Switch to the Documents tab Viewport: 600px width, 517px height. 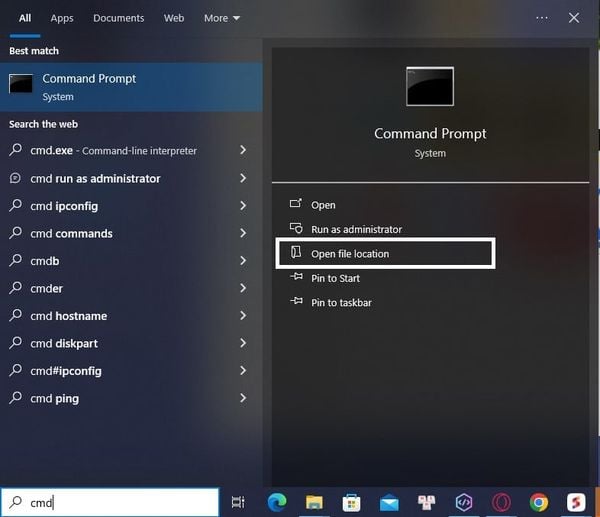119,18
